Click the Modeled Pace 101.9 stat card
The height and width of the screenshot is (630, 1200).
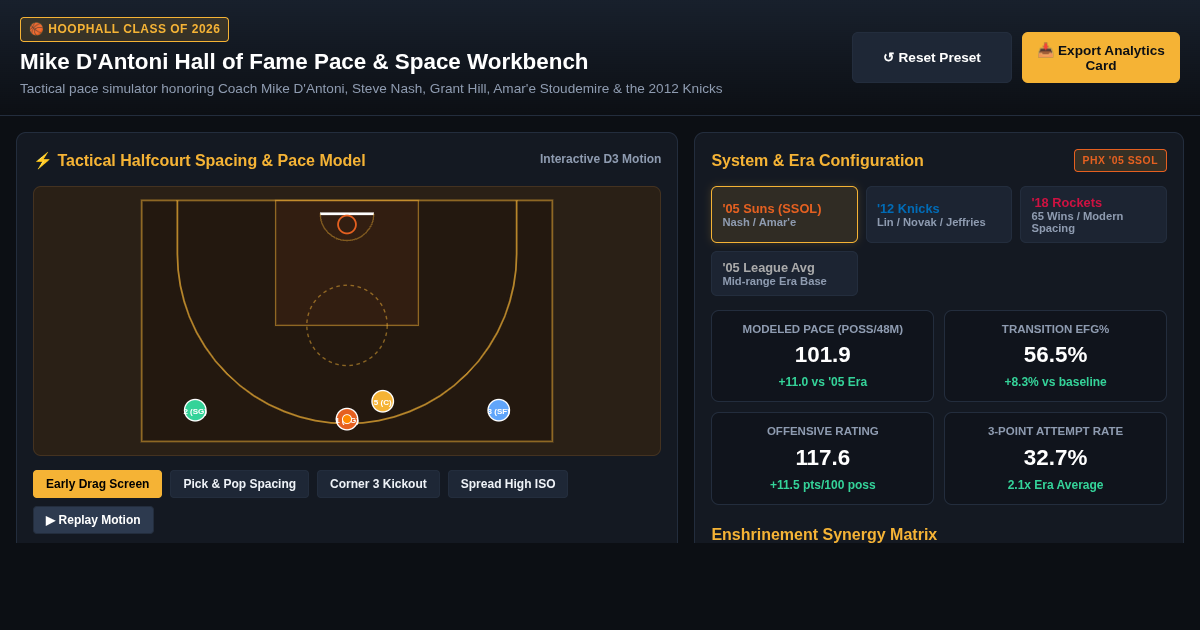pyautogui.click(x=822, y=356)
